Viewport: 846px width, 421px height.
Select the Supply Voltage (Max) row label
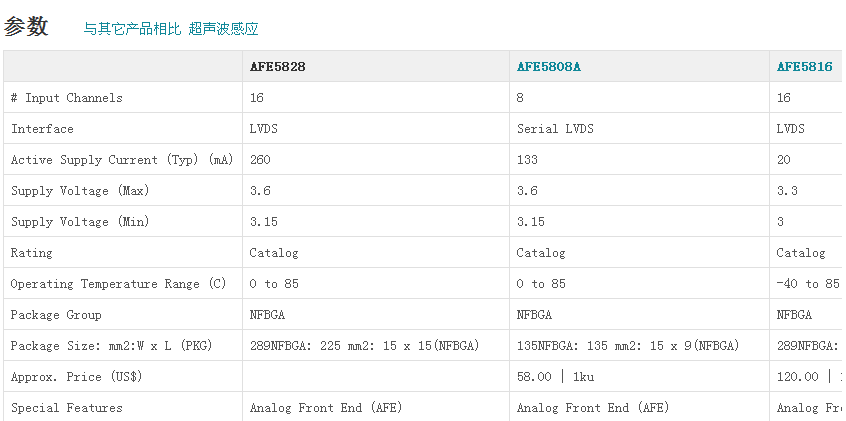(80, 191)
